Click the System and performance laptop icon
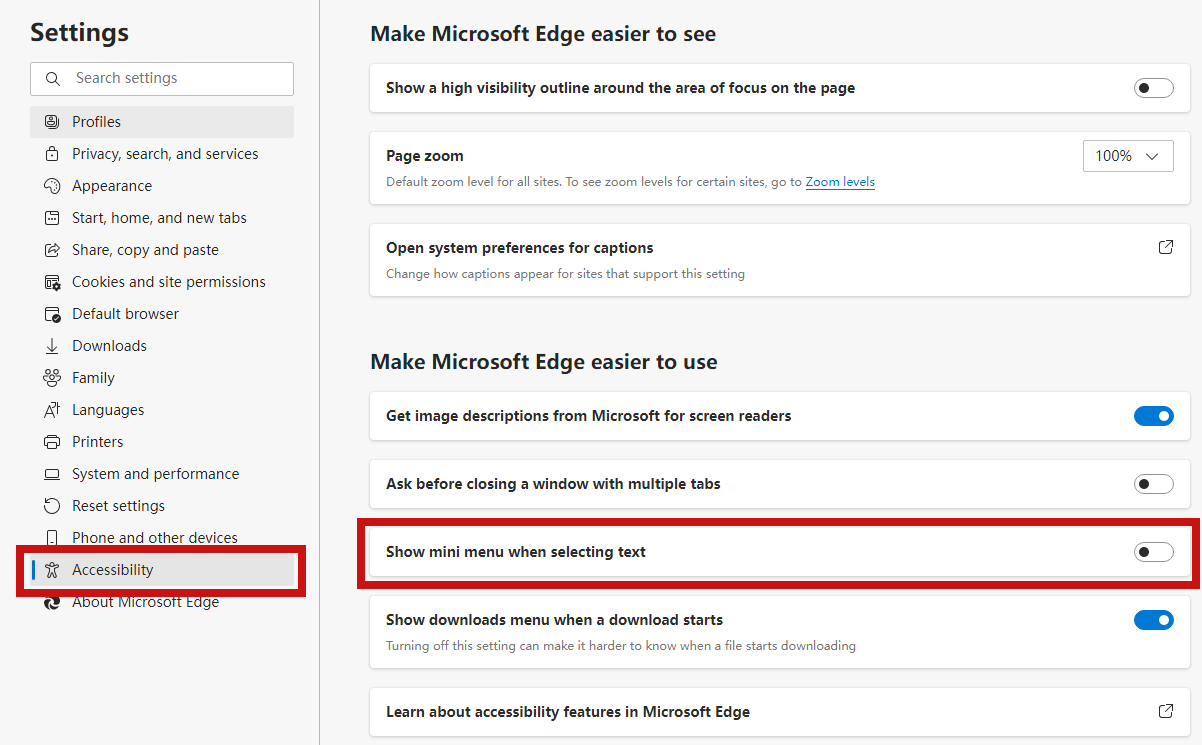 click(x=52, y=474)
